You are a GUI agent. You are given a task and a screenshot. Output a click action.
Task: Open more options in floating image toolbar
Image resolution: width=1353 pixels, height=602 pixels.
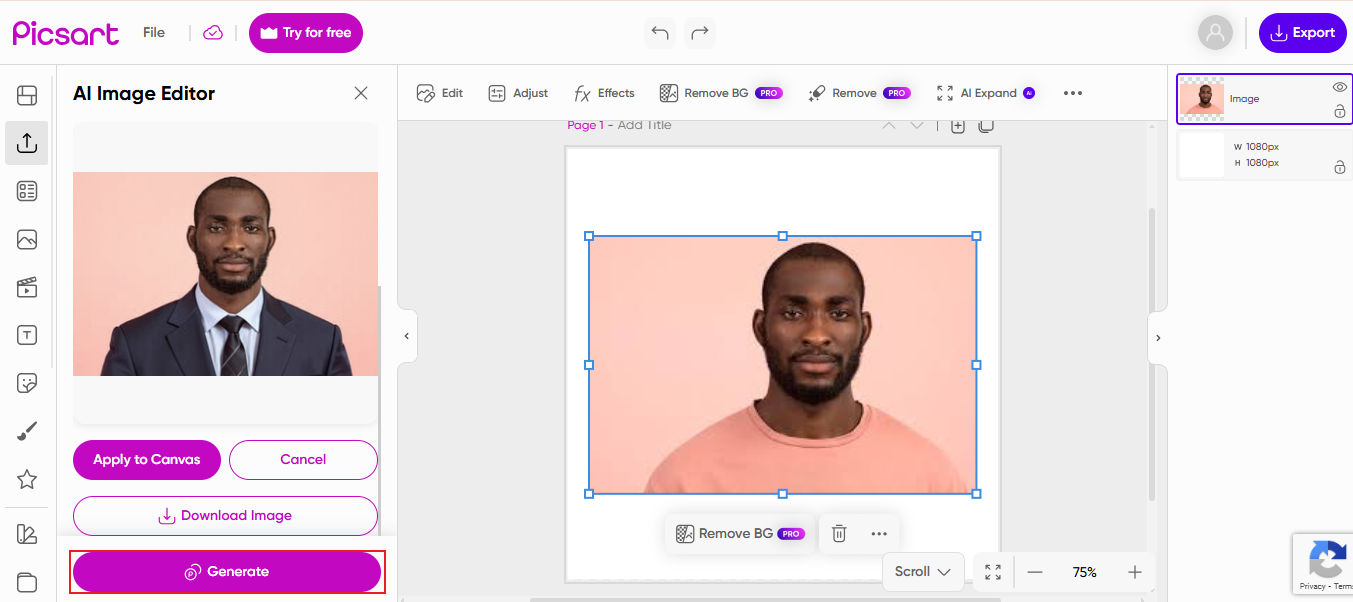click(x=879, y=534)
